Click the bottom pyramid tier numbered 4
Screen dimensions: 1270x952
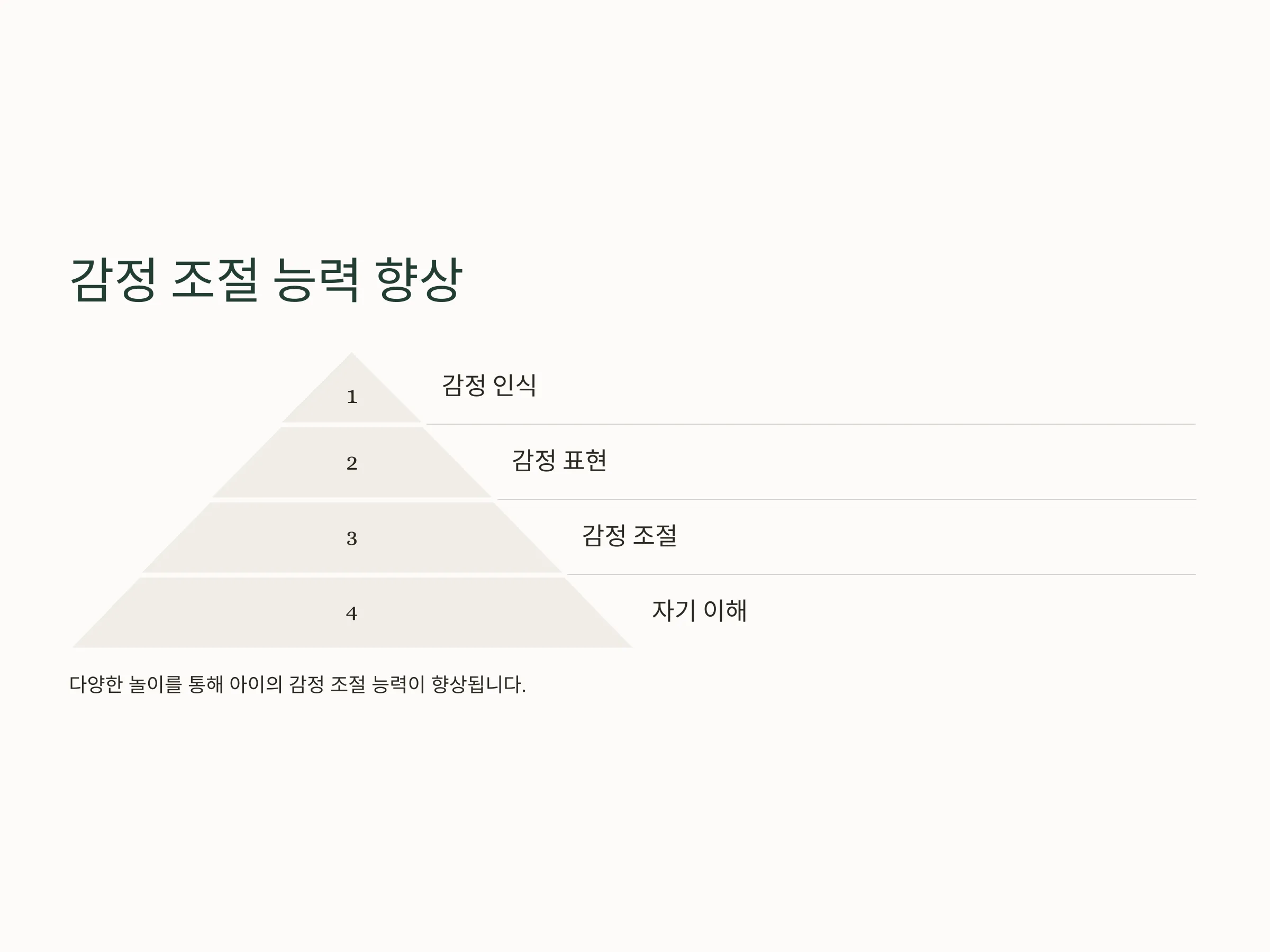(352, 613)
